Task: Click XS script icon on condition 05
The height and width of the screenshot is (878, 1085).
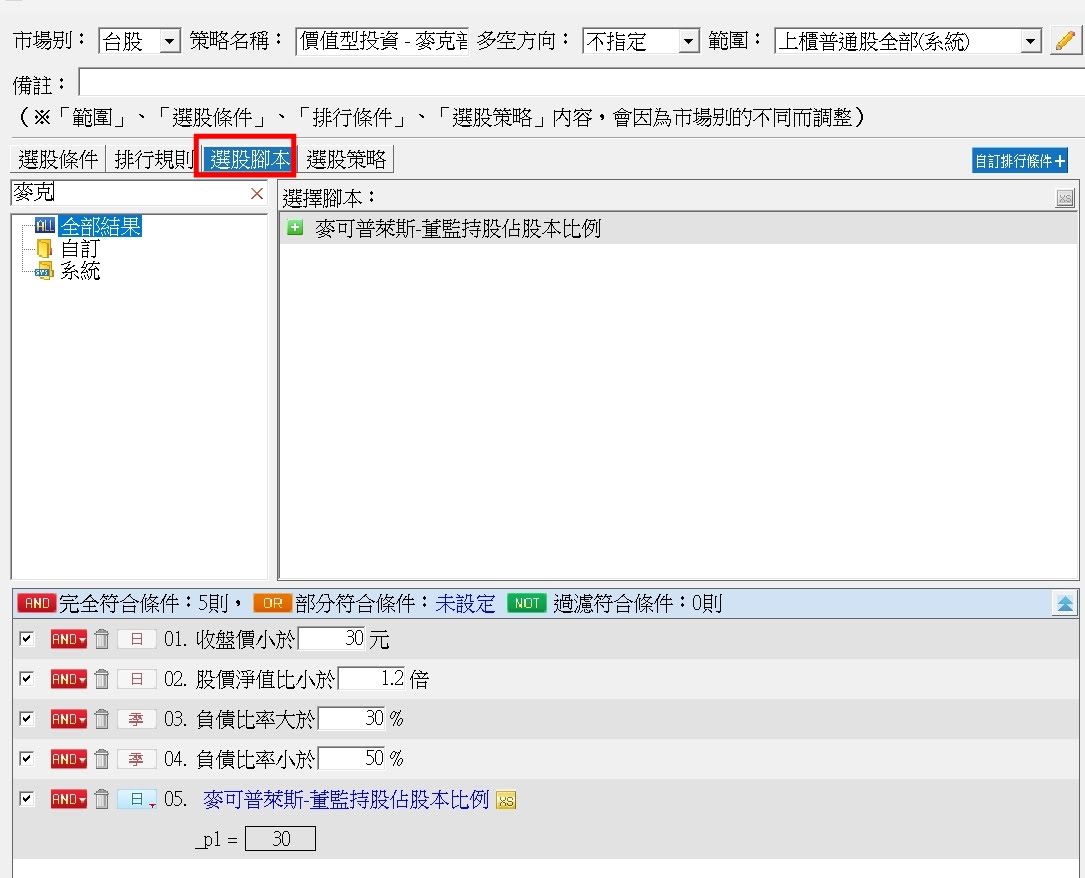Action: pyautogui.click(x=506, y=801)
